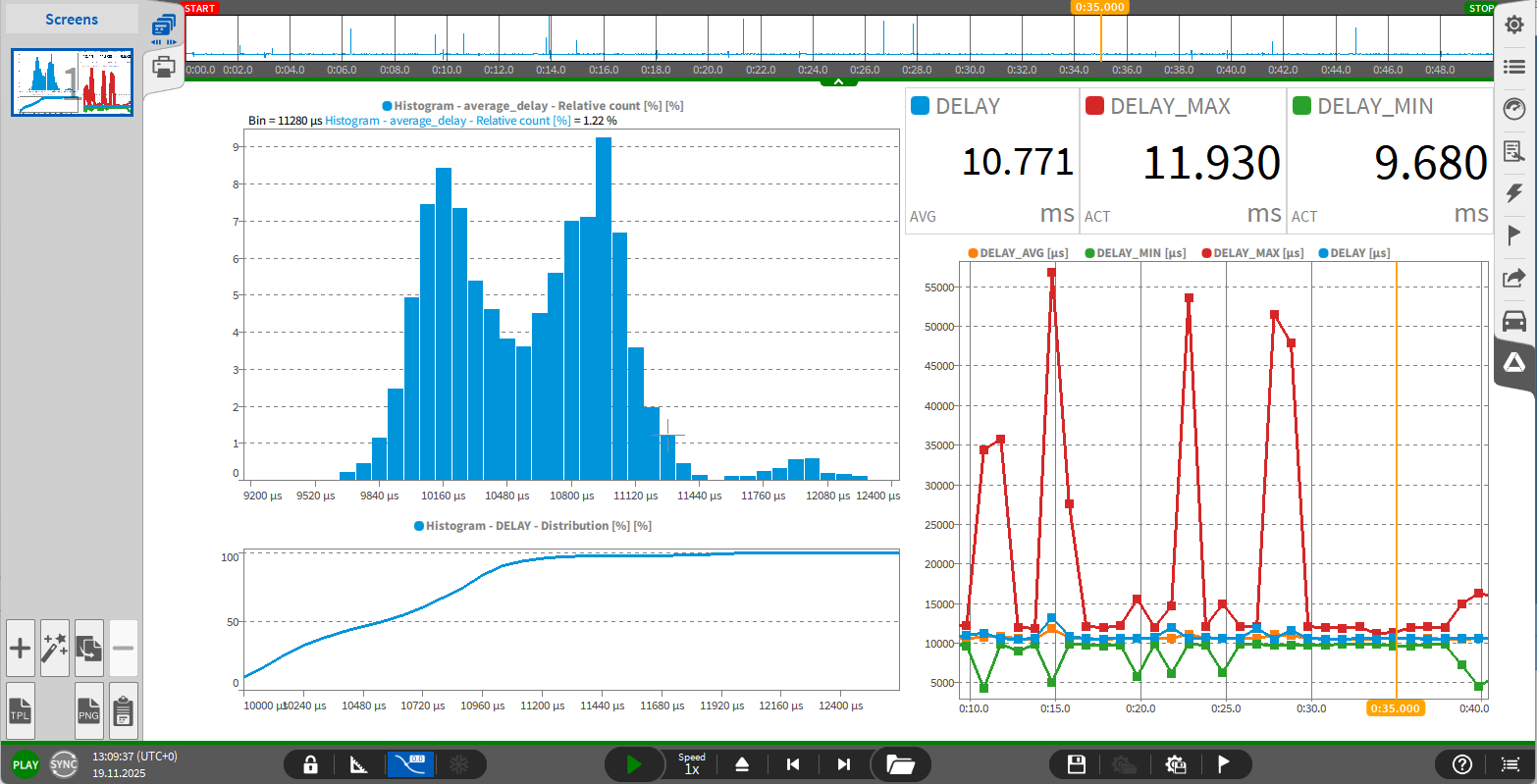This screenshot has width=1537, height=784.
Task: Click the floppy disk save icon
Action: tap(1077, 764)
